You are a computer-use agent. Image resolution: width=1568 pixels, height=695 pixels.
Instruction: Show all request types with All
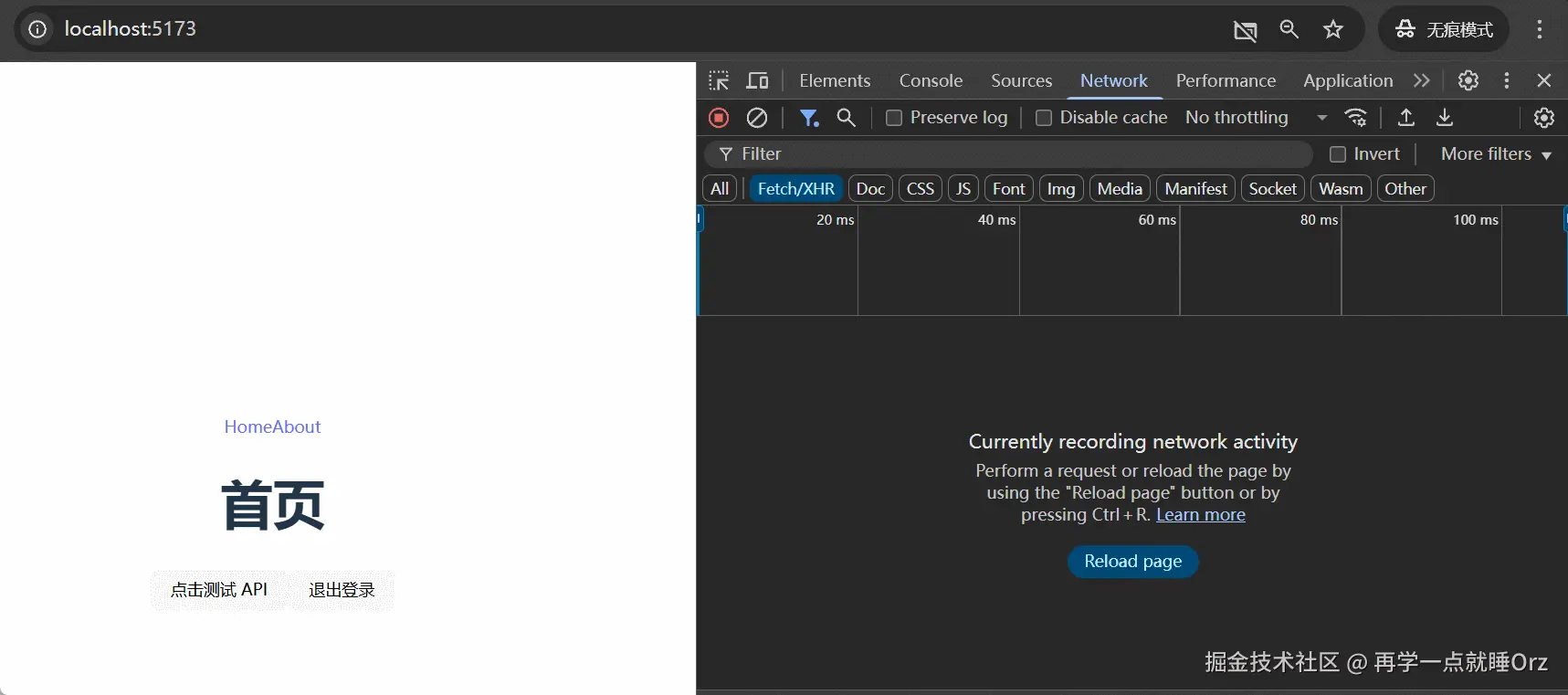click(x=720, y=189)
